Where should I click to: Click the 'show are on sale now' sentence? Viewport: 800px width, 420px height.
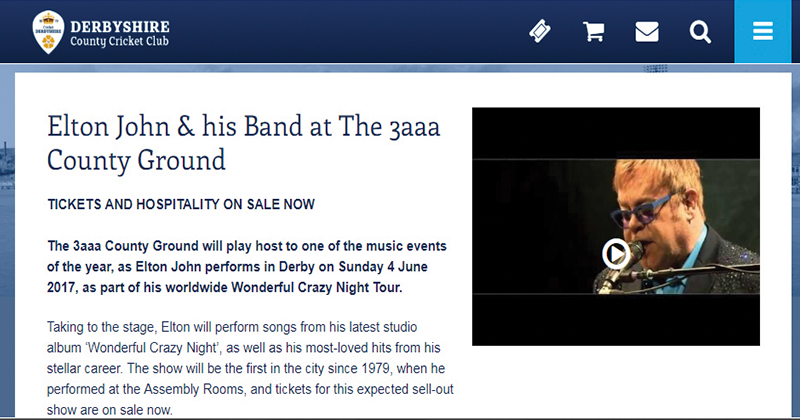[110, 410]
